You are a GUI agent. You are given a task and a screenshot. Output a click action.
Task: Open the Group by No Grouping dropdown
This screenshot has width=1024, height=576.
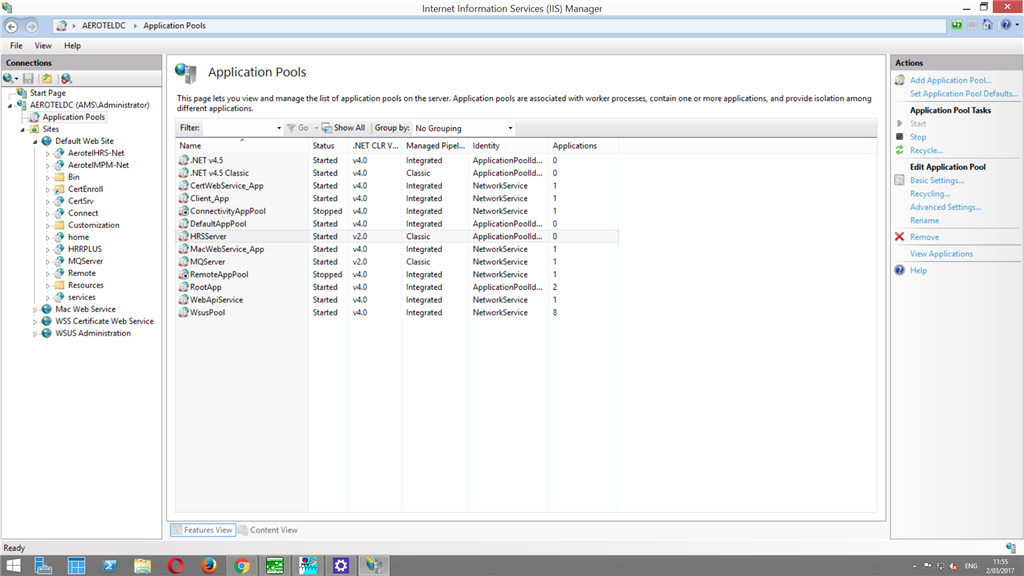(464, 128)
